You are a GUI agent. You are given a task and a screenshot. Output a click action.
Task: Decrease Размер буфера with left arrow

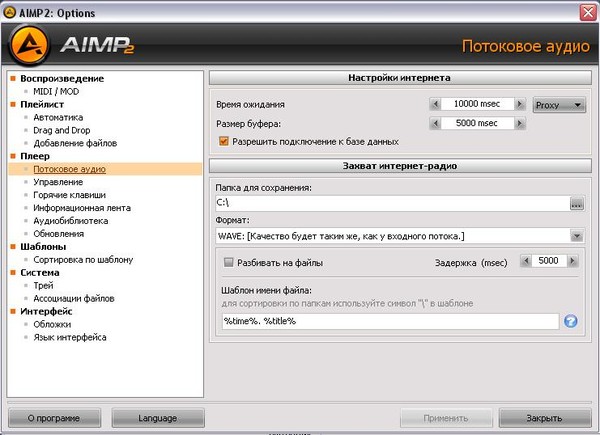pos(435,123)
